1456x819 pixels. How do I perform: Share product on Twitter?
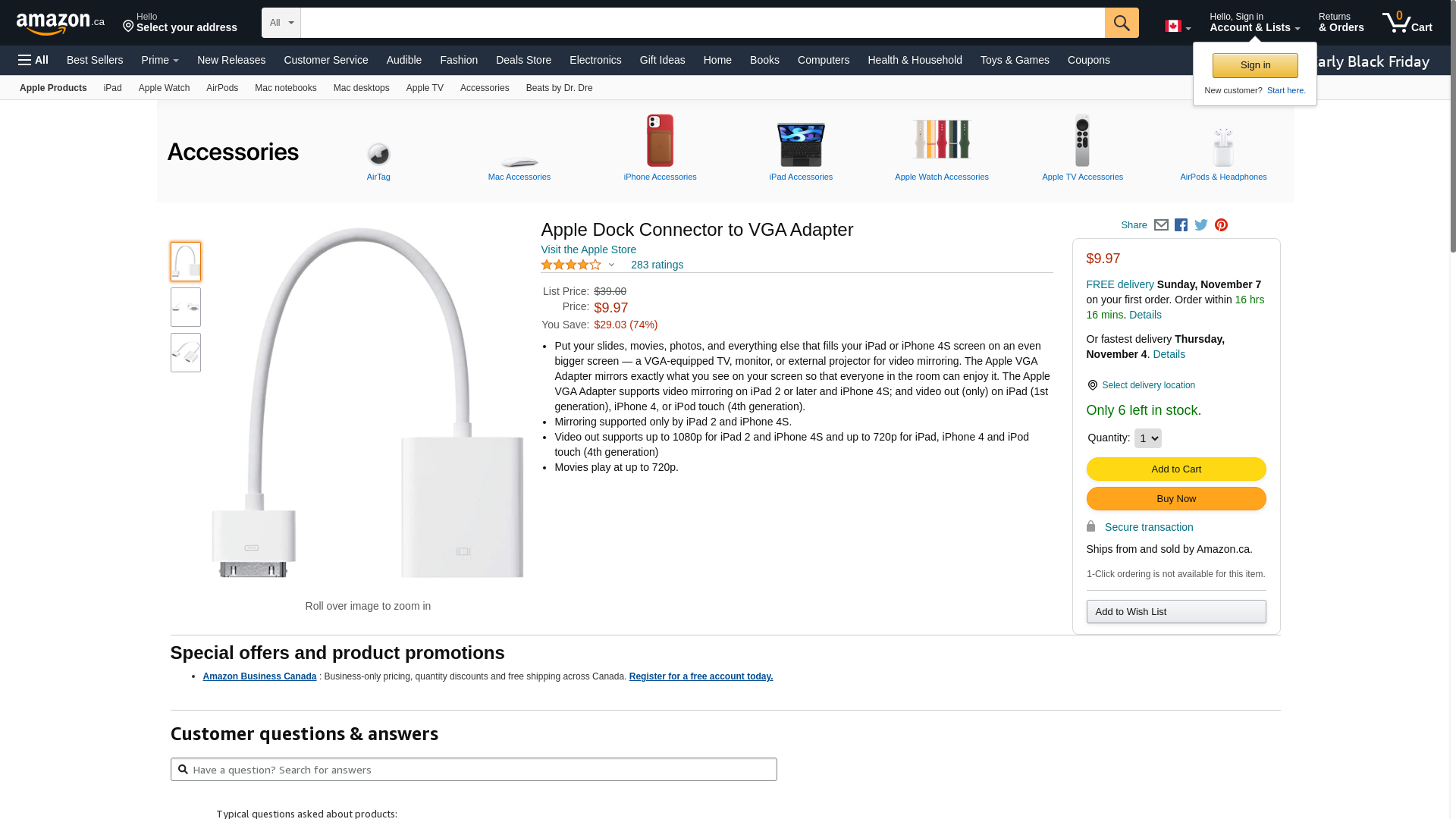click(1201, 225)
